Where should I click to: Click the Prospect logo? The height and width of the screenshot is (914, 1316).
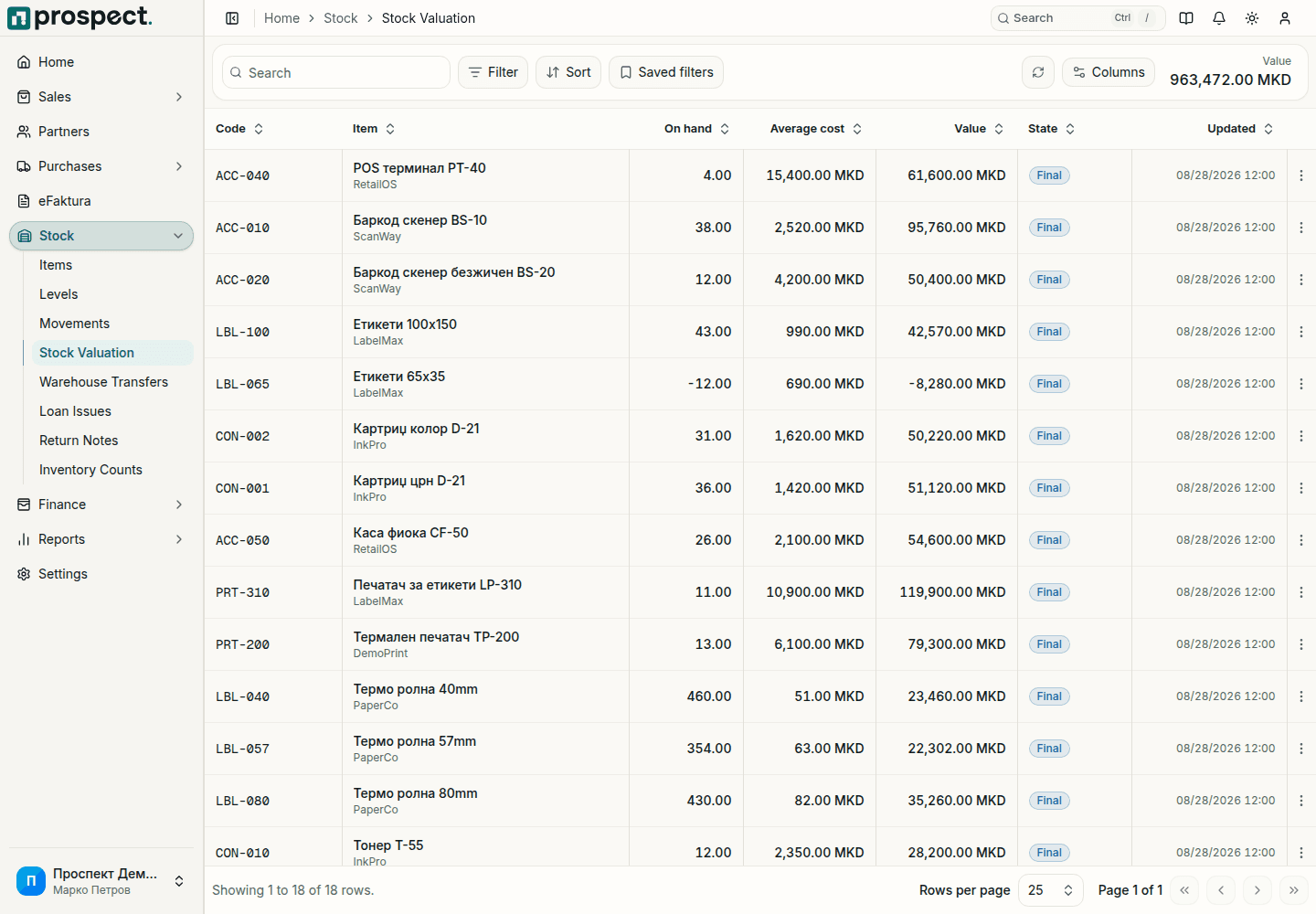point(80,17)
